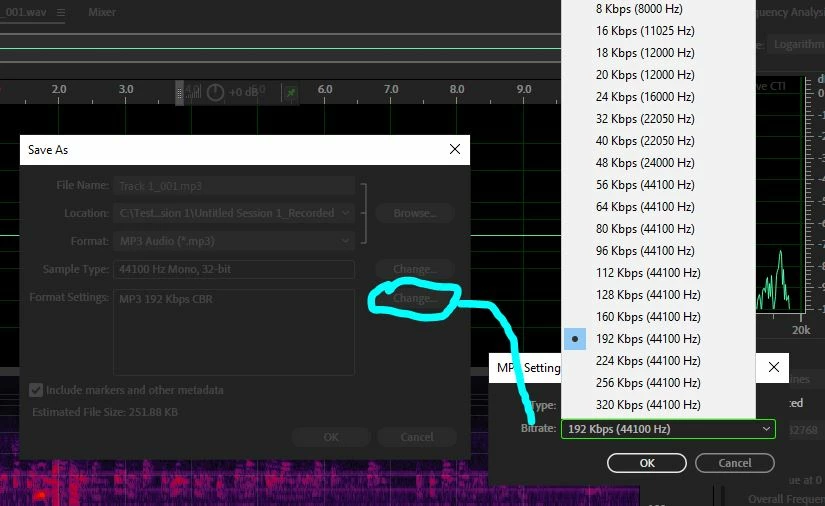Toggle Include markers and other metadata checkbox
825x506 pixels.
(x=36, y=390)
